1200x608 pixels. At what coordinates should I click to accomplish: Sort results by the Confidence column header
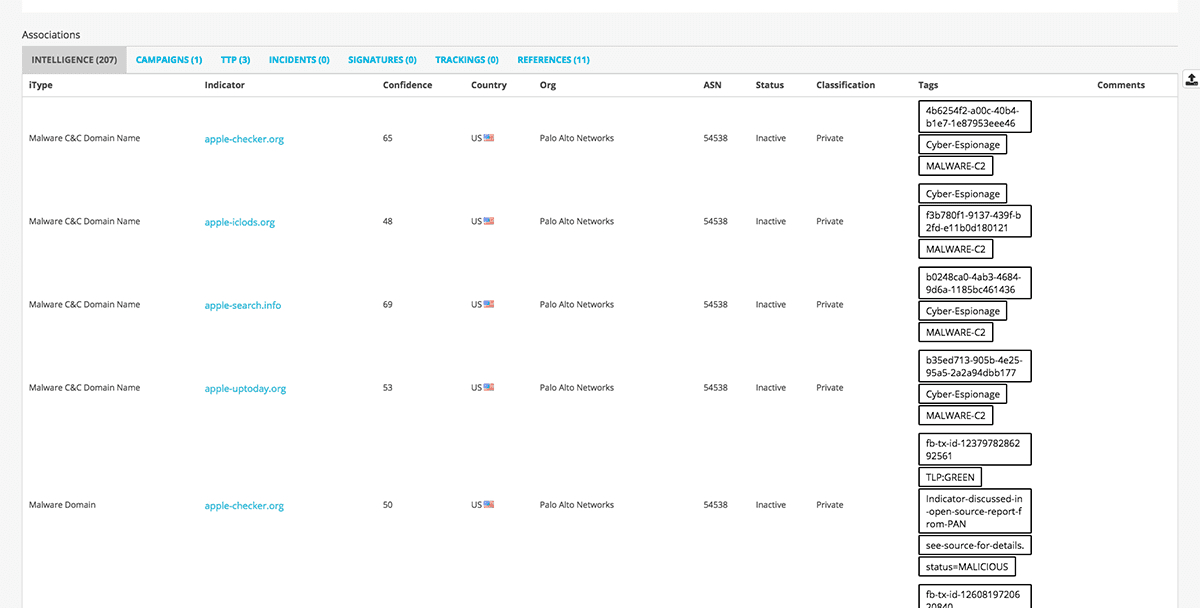[x=407, y=85]
